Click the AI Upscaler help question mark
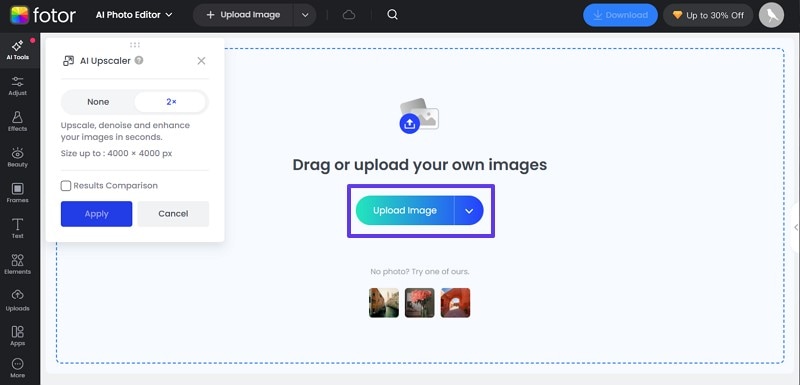800x385 pixels. click(139, 60)
